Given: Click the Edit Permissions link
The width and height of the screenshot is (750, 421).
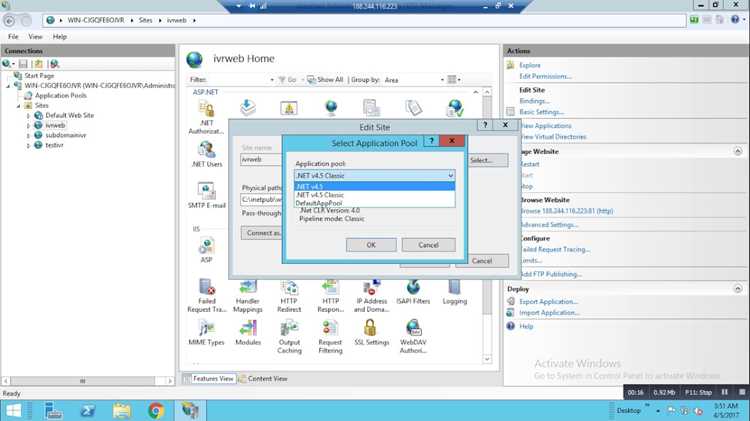Looking at the screenshot, I should (x=545, y=77).
